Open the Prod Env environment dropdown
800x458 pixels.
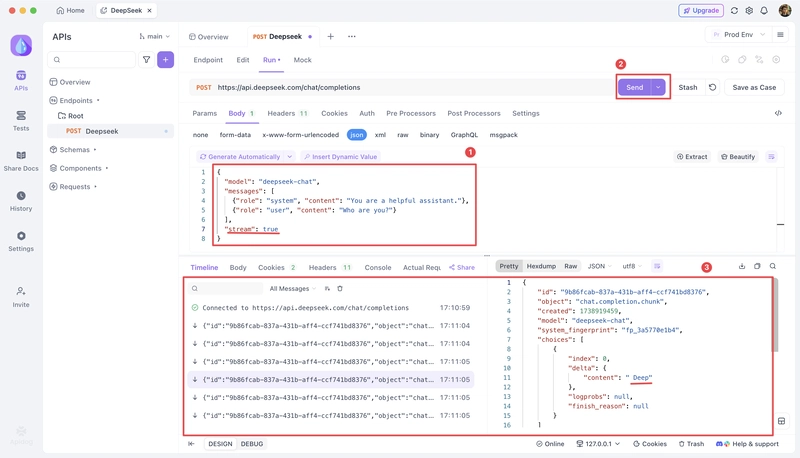click(738, 35)
